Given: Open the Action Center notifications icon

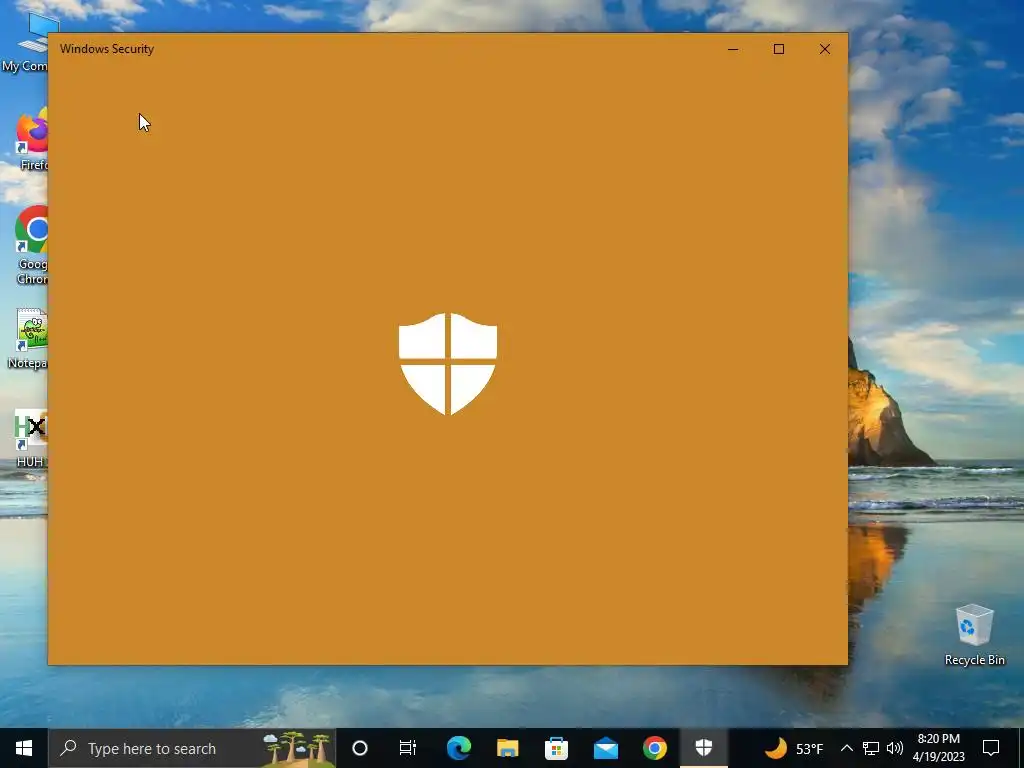Looking at the screenshot, I should [991, 748].
